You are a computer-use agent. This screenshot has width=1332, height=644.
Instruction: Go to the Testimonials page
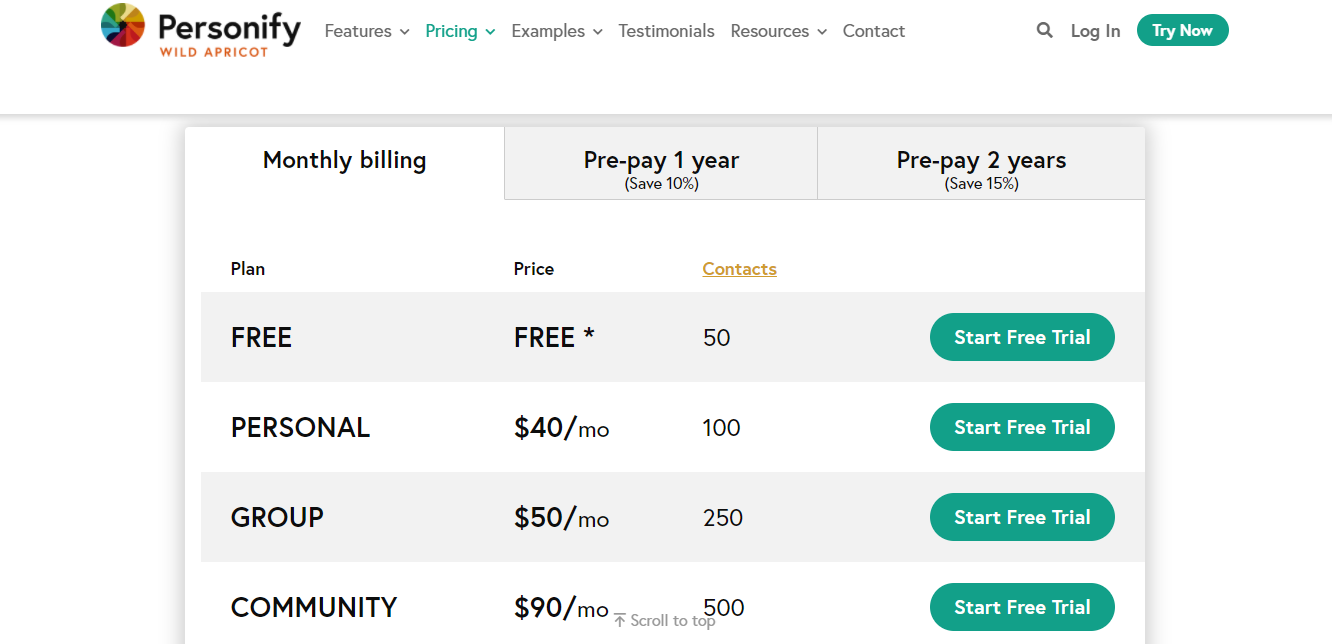point(666,31)
